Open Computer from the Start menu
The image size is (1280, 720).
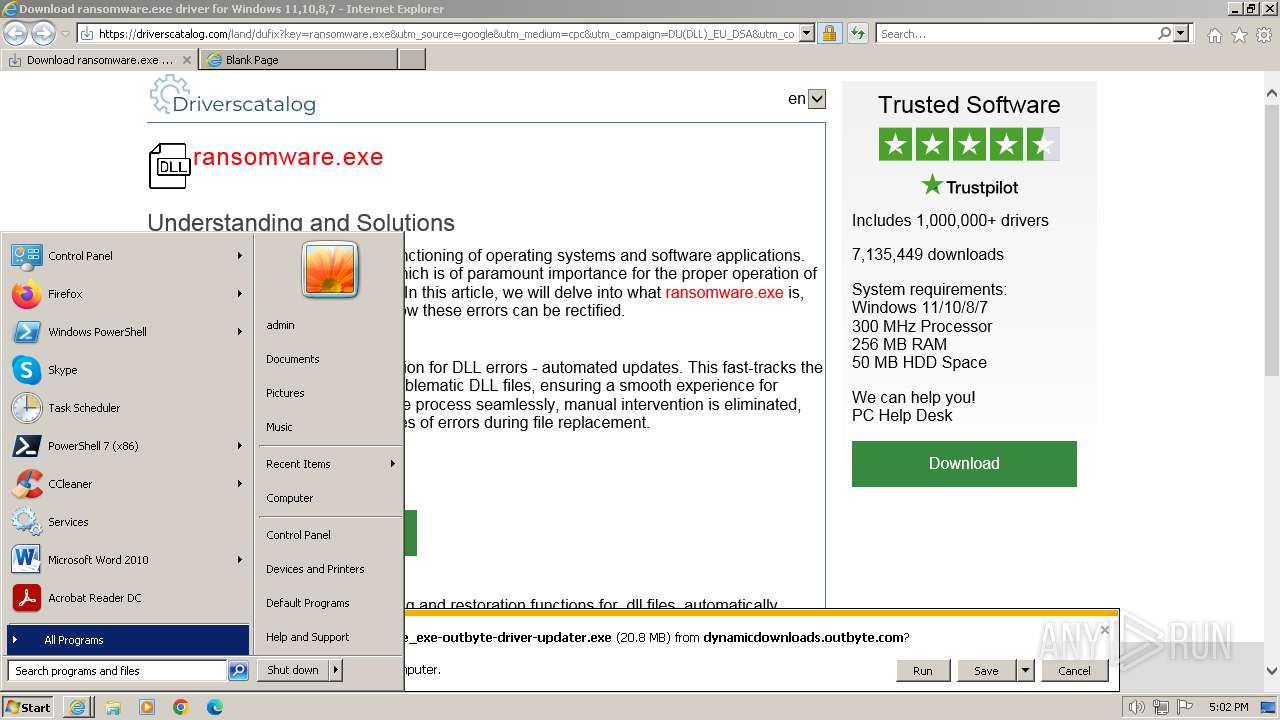pyautogui.click(x=290, y=498)
